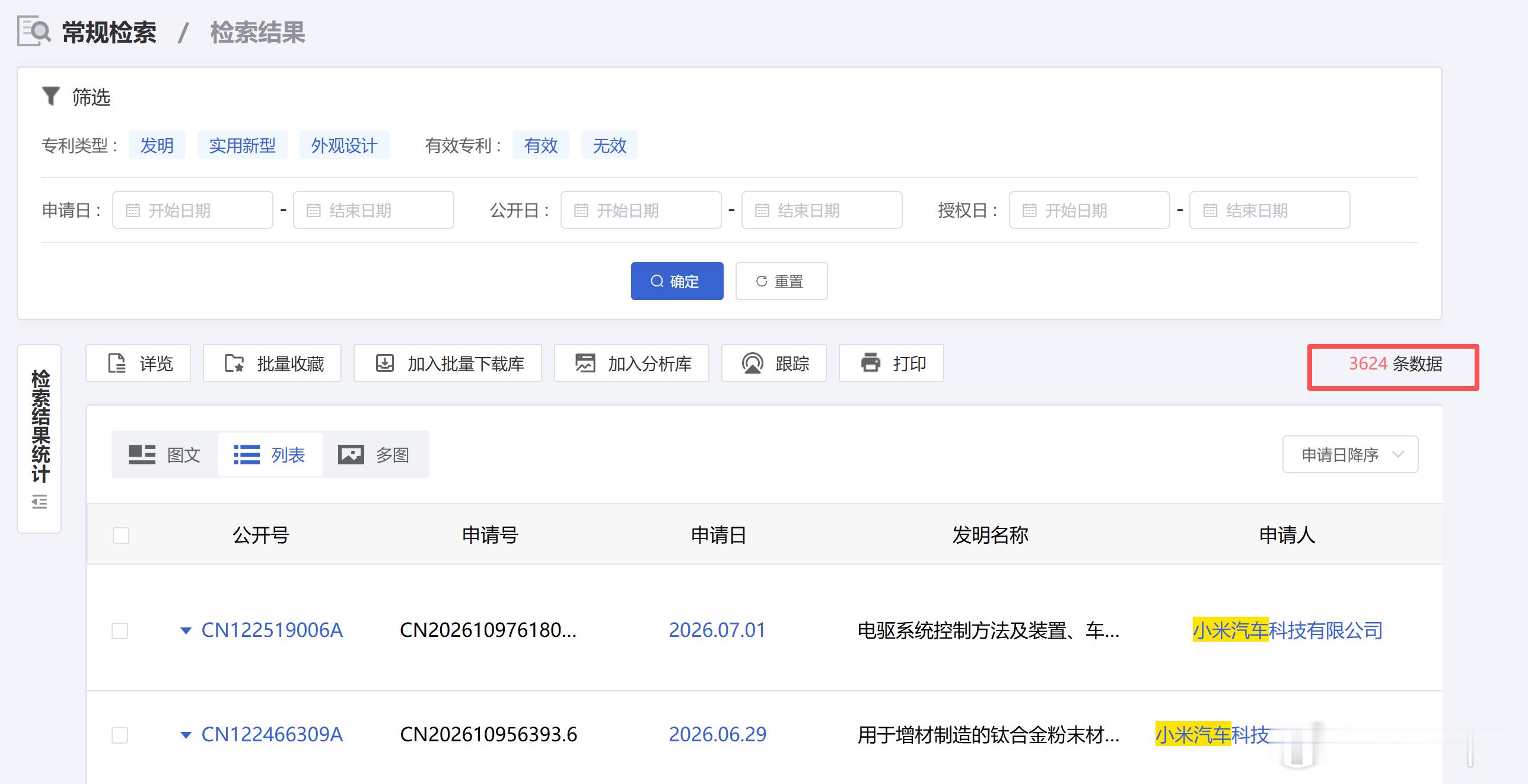Click the 详览 document icon
Image resolution: width=1528 pixels, height=784 pixels.
(117, 363)
